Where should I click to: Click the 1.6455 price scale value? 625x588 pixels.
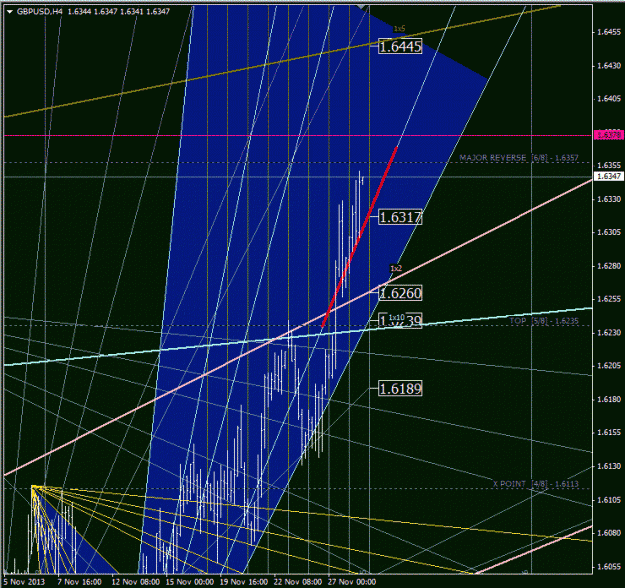609,32
